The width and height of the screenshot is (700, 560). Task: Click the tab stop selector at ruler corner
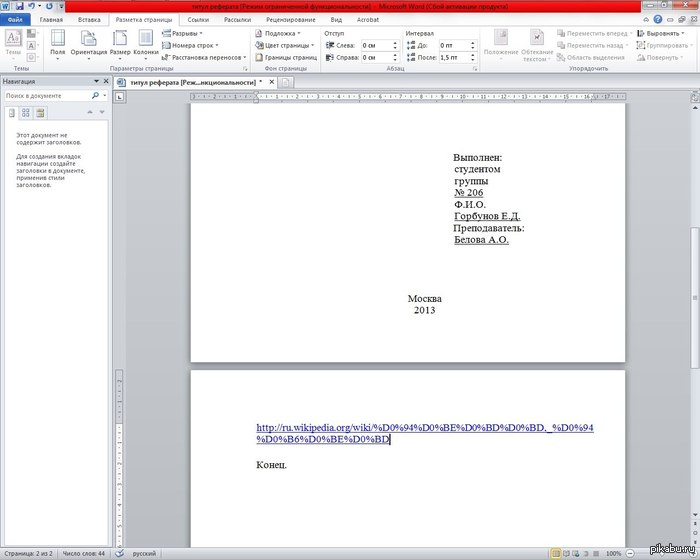click(x=120, y=96)
